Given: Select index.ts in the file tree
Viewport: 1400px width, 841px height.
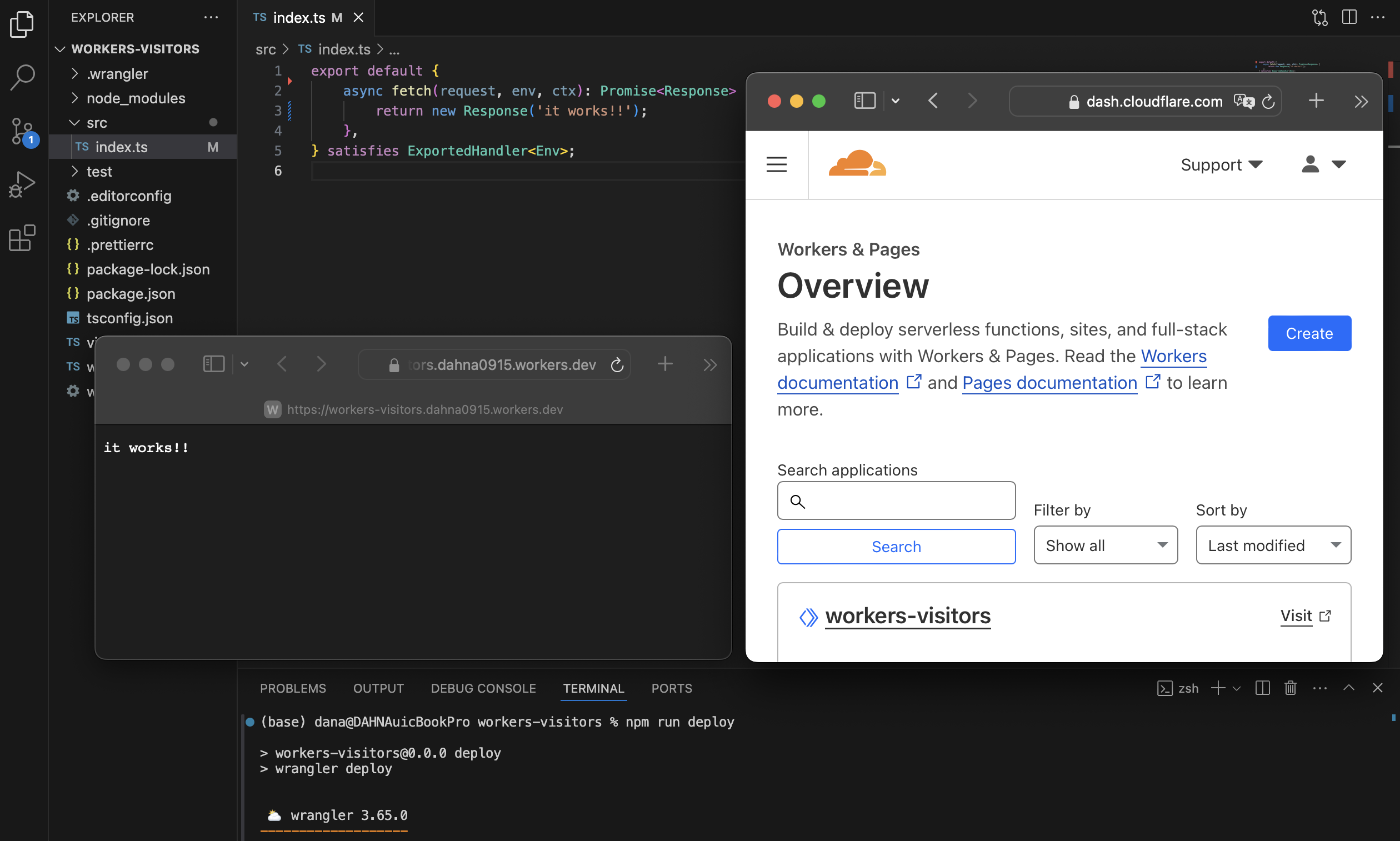Looking at the screenshot, I should pyautogui.click(x=143, y=147).
